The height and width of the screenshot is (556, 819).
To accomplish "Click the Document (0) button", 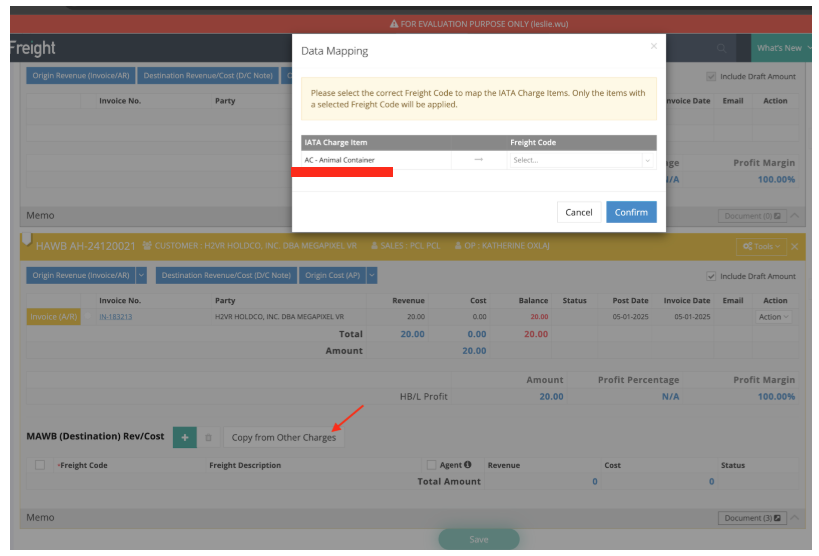I will pyautogui.click(x=751, y=216).
